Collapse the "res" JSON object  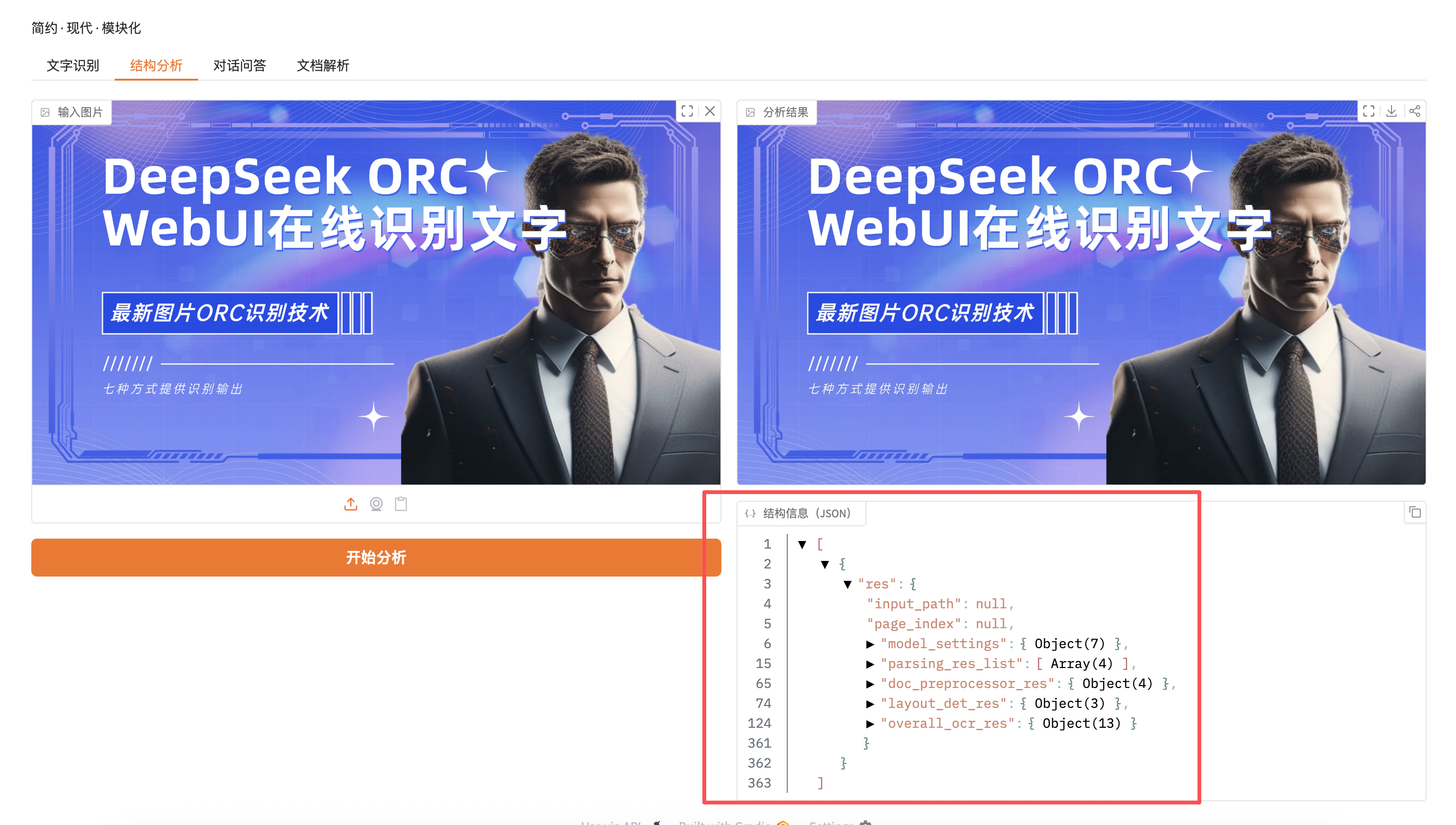847,584
